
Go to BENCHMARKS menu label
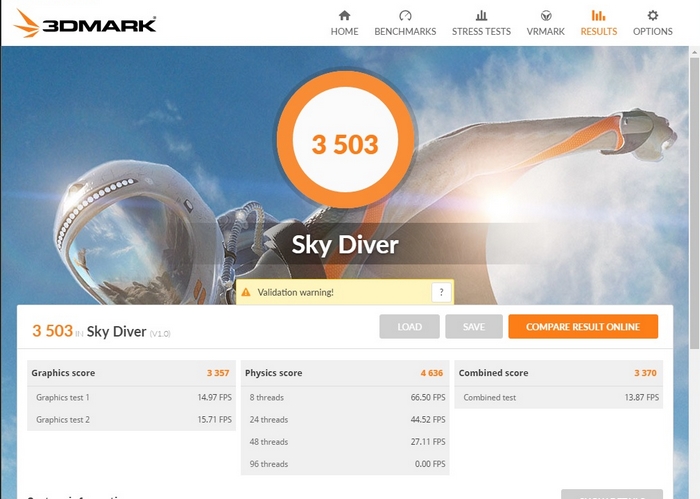[x=405, y=32]
